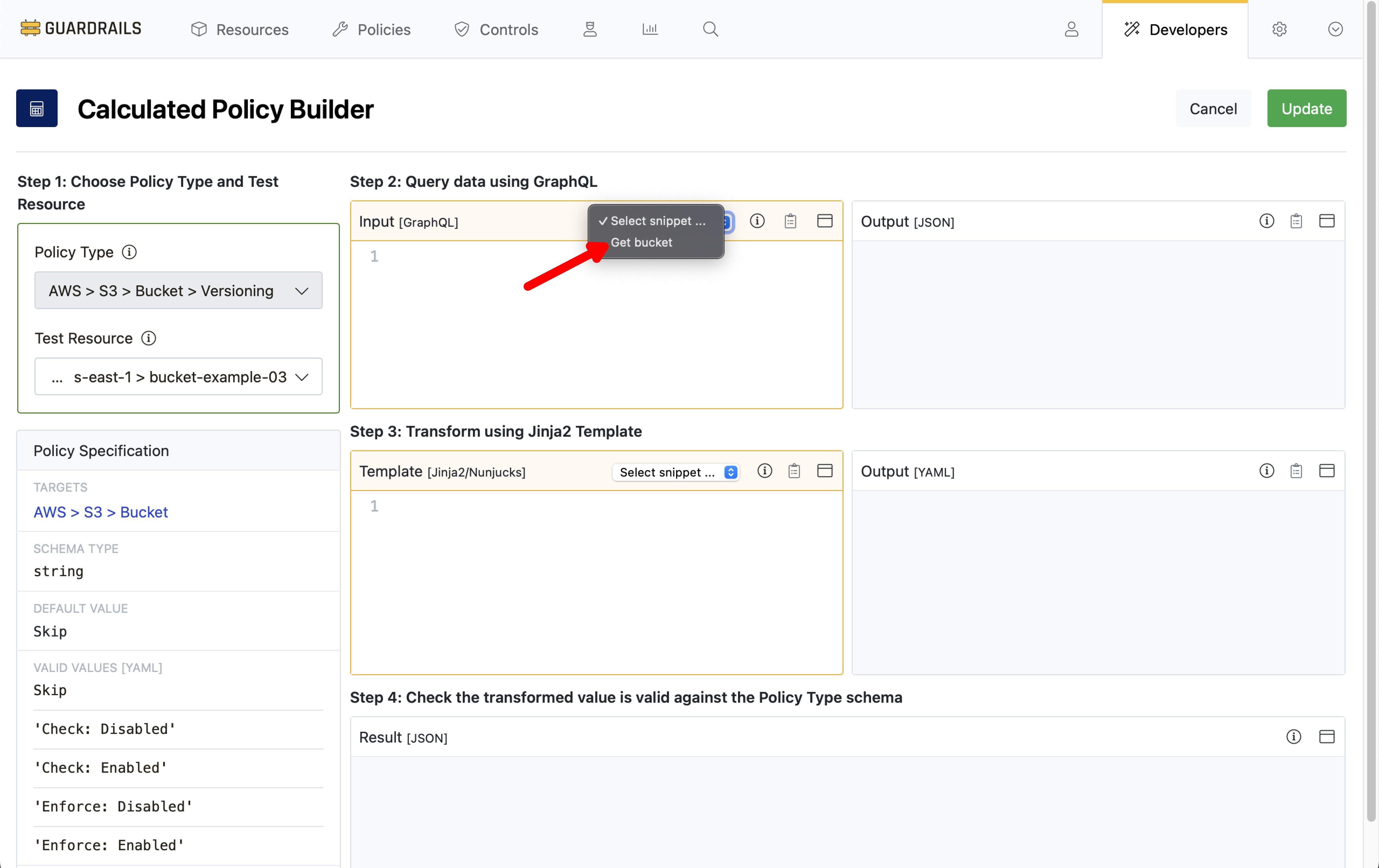
Task: Click the Guardrails logo
Action: [x=80, y=29]
